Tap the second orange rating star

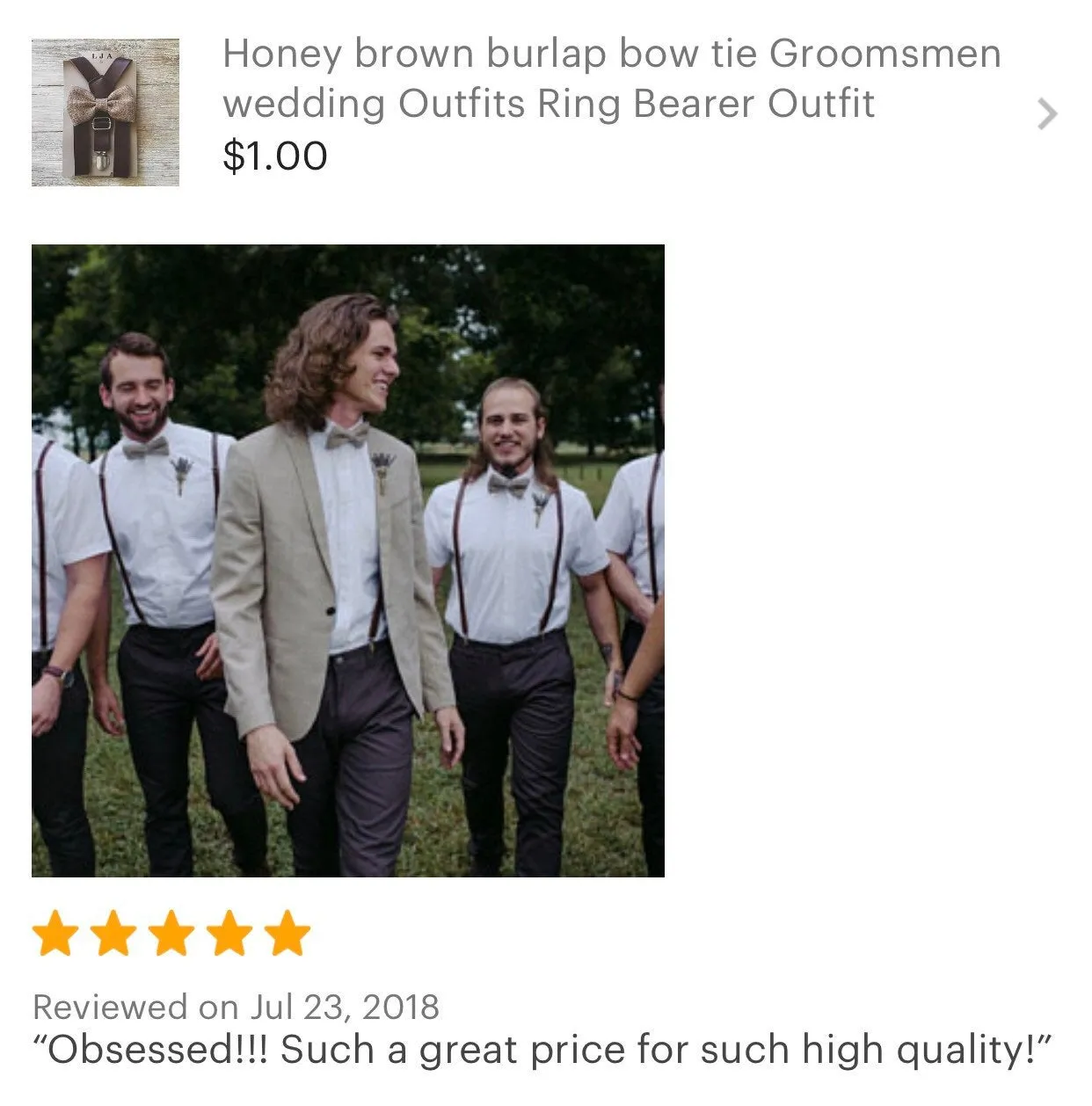(113, 933)
